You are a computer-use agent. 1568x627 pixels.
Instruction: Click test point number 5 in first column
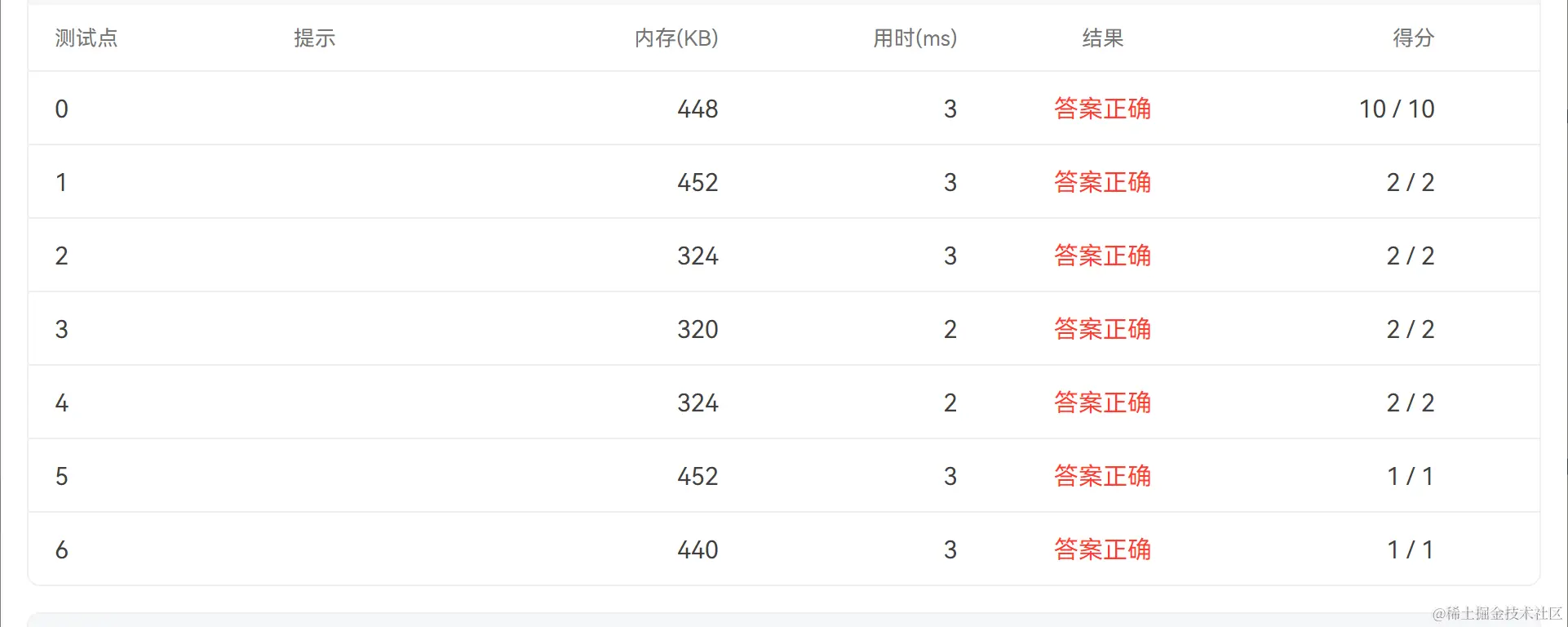click(x=61, y=476)
